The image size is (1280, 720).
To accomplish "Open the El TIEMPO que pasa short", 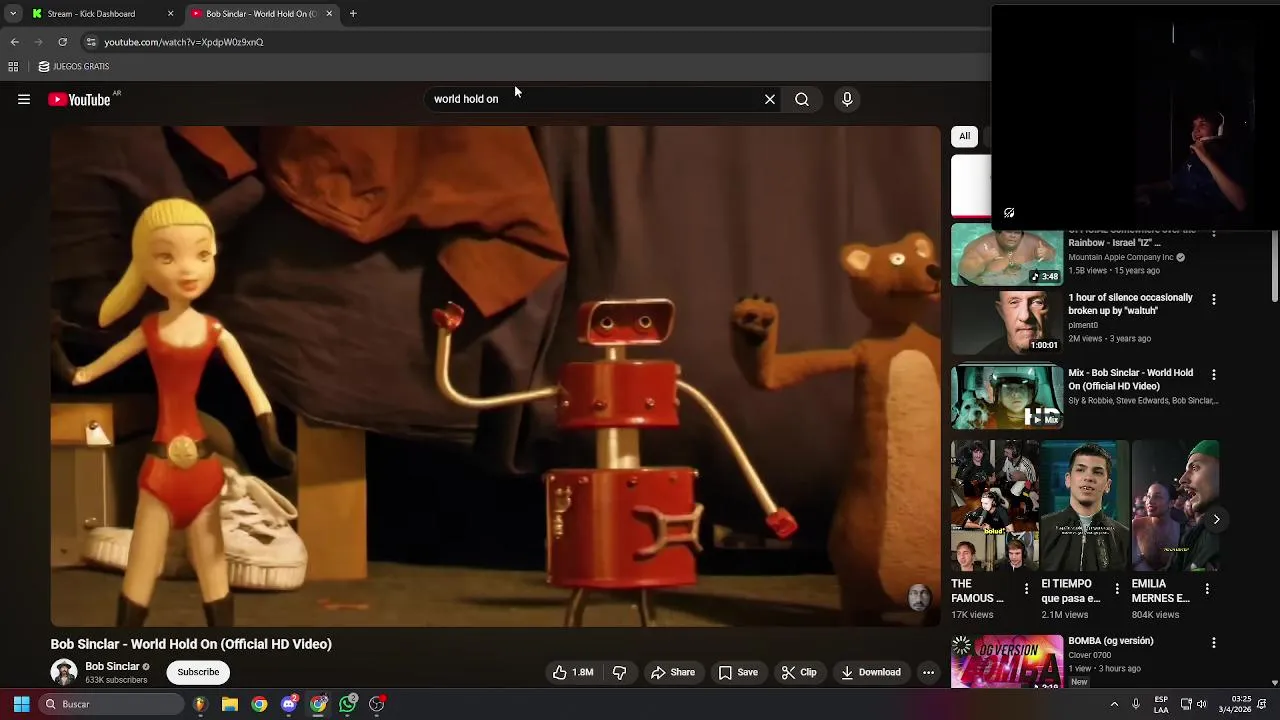I will click(1085, 506).
